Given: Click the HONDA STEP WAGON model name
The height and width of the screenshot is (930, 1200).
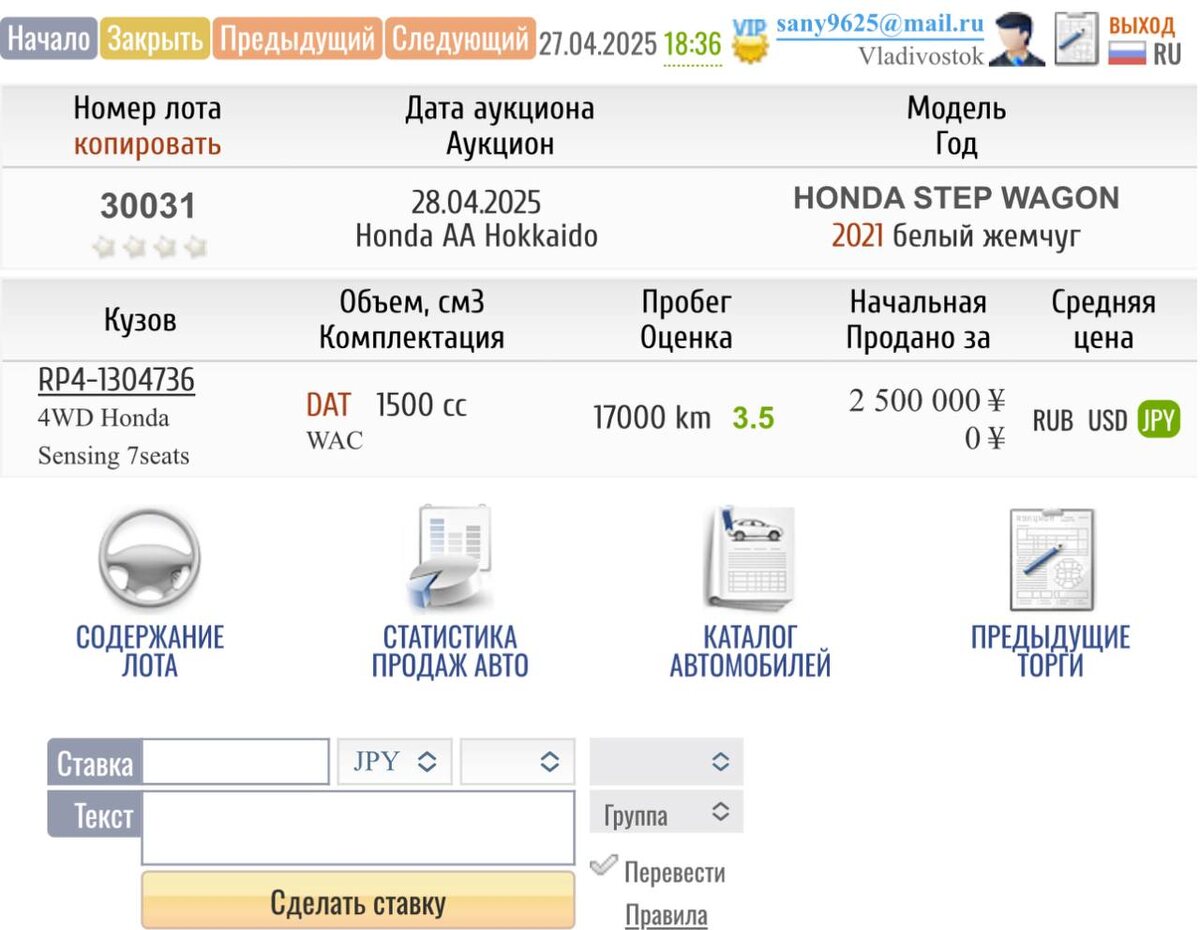Looking at the screenshot, I should [x=957, y=198].
